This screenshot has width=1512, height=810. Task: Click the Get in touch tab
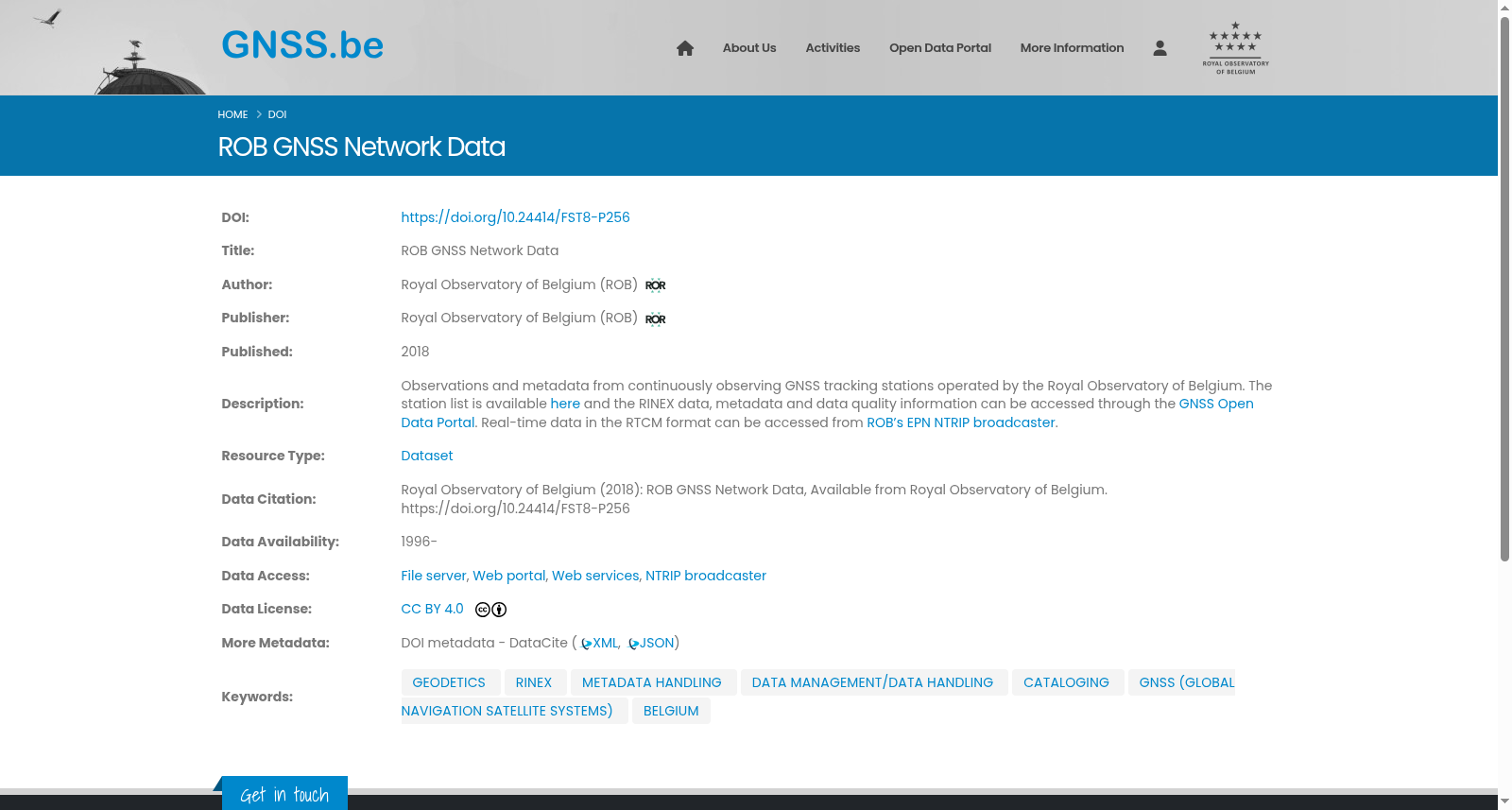pyautogui.click(x=284, y=794)
